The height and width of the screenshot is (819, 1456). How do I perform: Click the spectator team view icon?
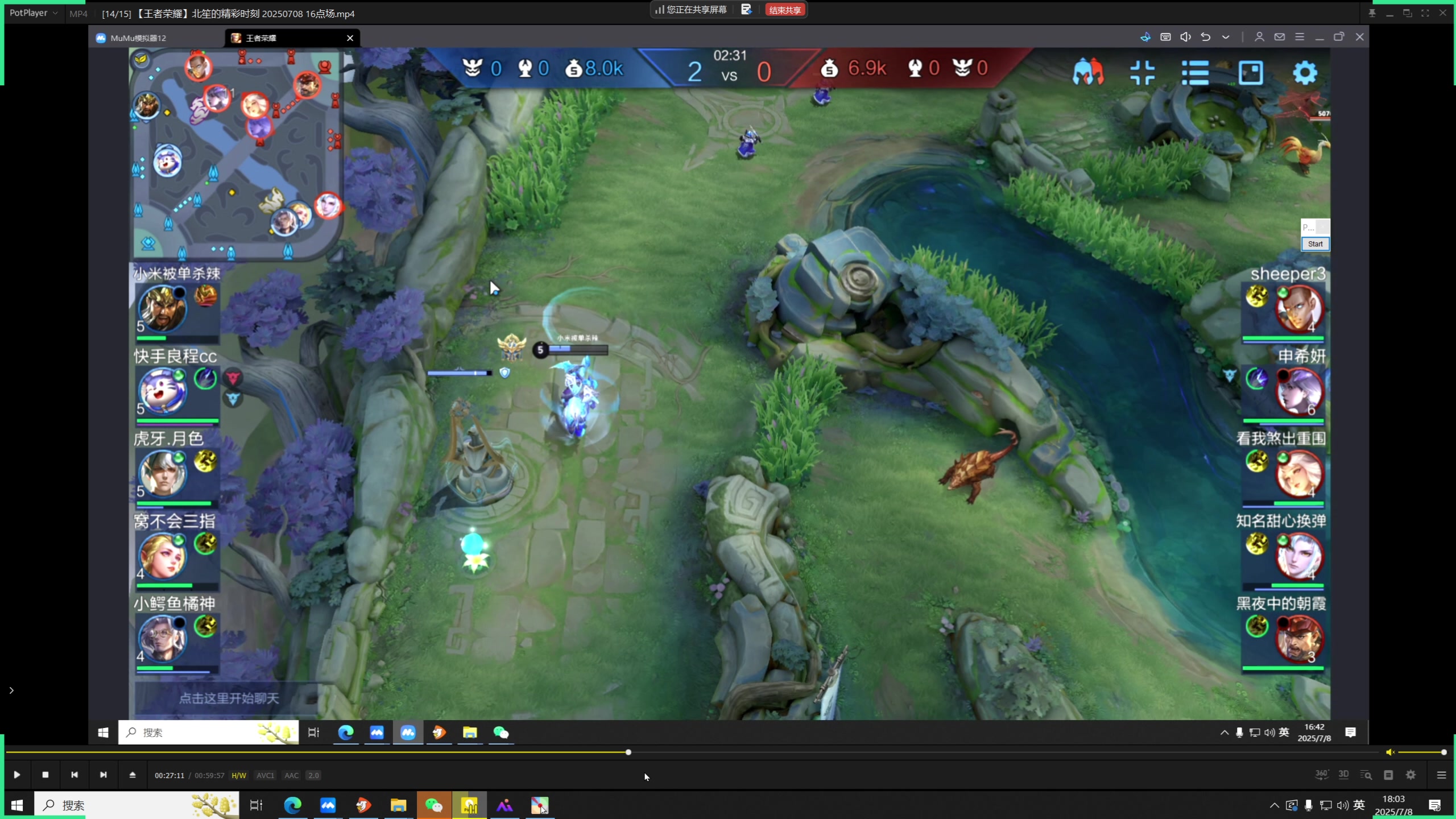pyautogui.click(x=1088, y=73)
